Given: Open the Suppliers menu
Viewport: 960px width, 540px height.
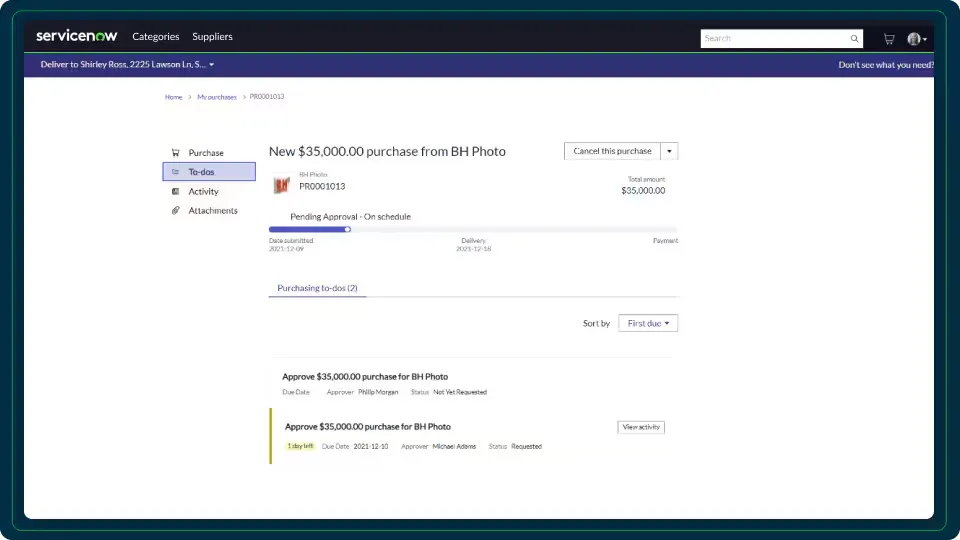Looking at the screenshot, I should (212, 37).
